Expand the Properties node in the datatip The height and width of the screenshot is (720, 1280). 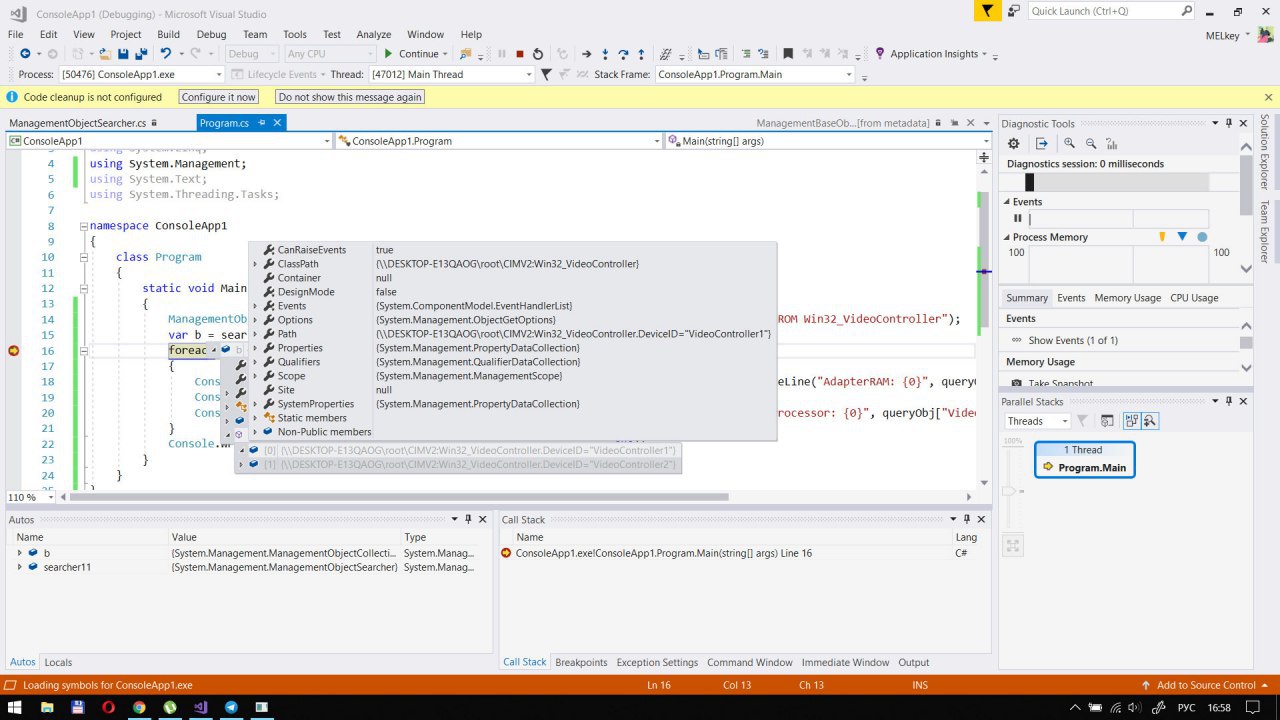[x=255, y=348]
